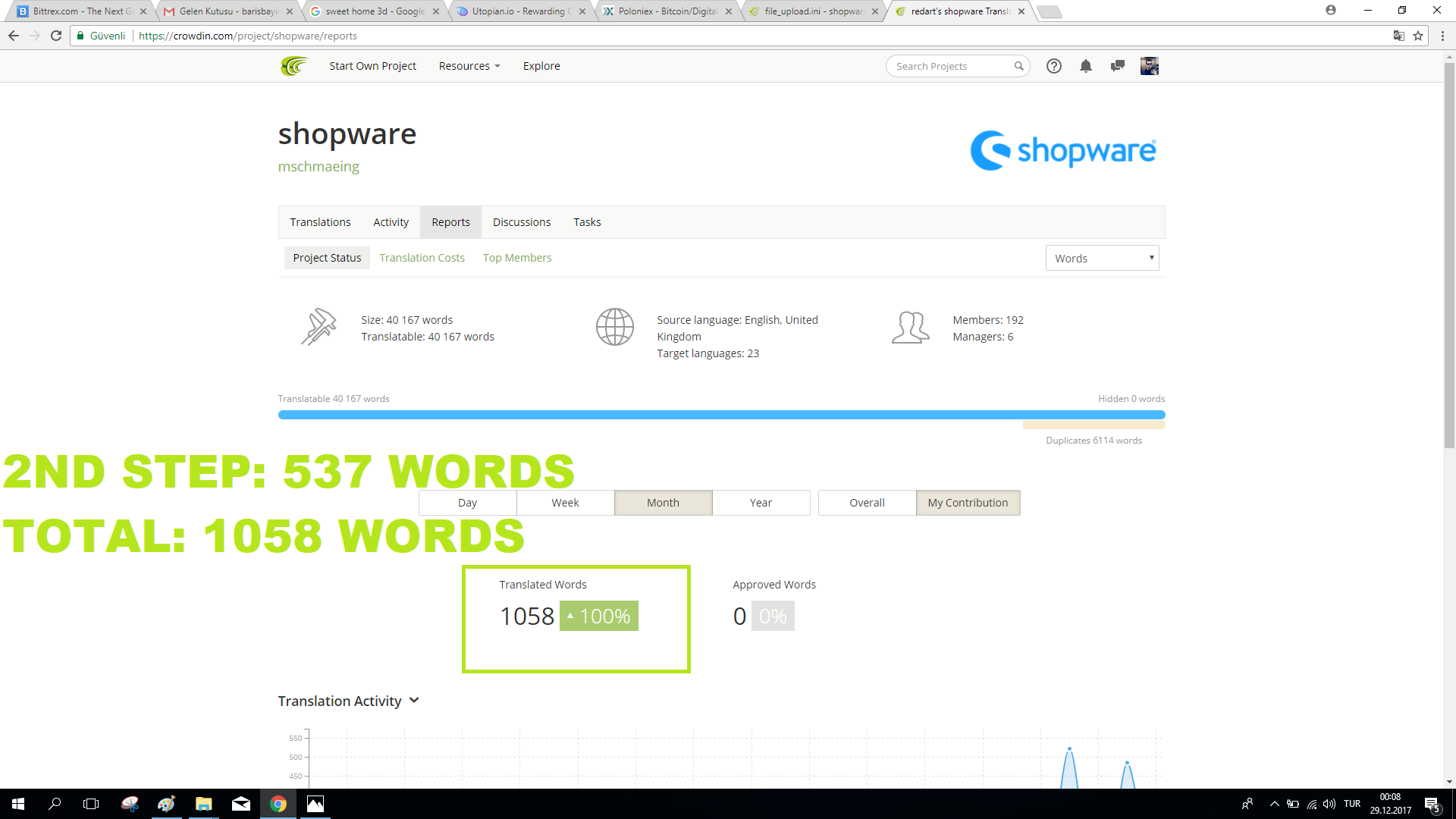This screenshot has height=819, width=1456.
Task: Open the Chrome three-dot menu
Action: pos(1442,36)
